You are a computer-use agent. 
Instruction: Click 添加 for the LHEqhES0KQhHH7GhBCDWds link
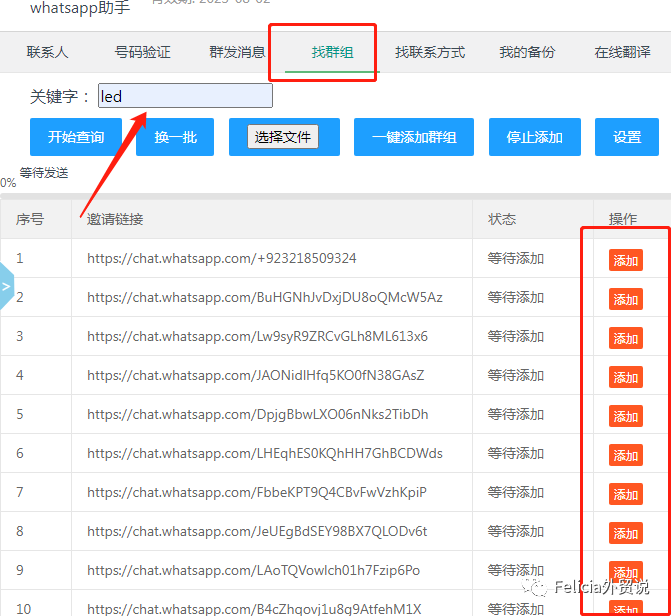(x=626, y=455)
